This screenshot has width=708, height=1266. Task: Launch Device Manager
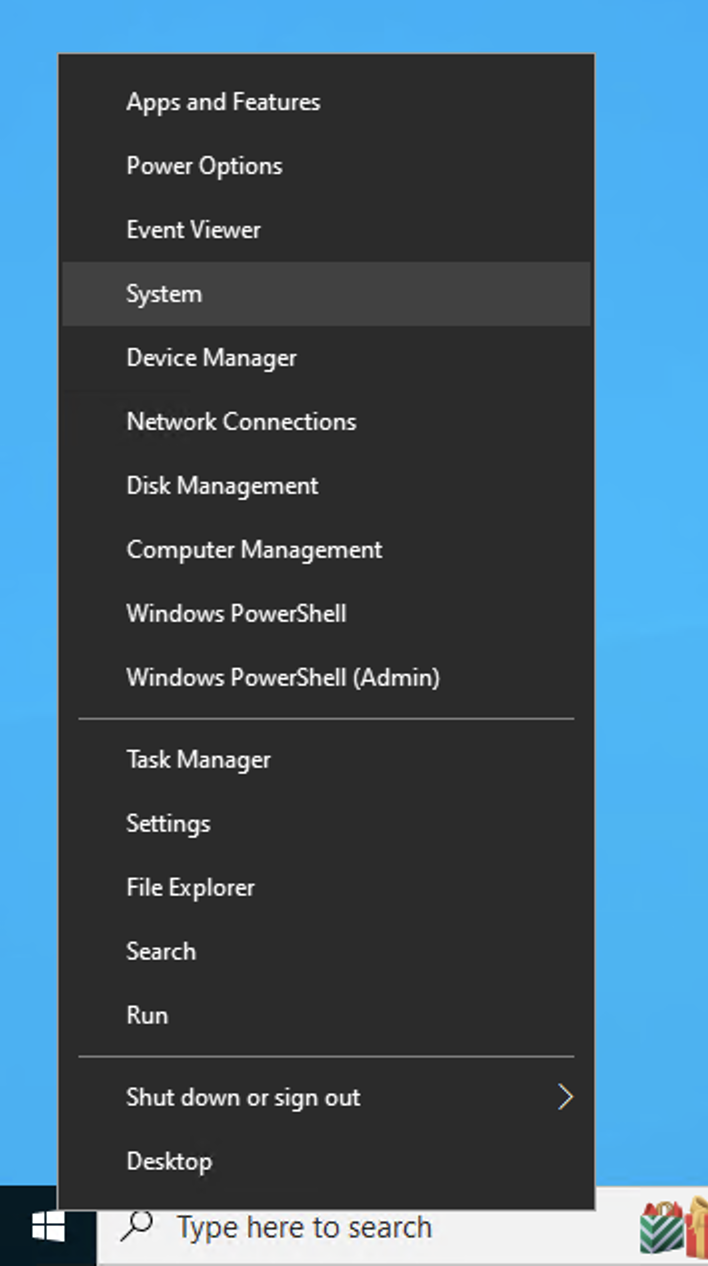pyautogui.click(x=326, y=358)
